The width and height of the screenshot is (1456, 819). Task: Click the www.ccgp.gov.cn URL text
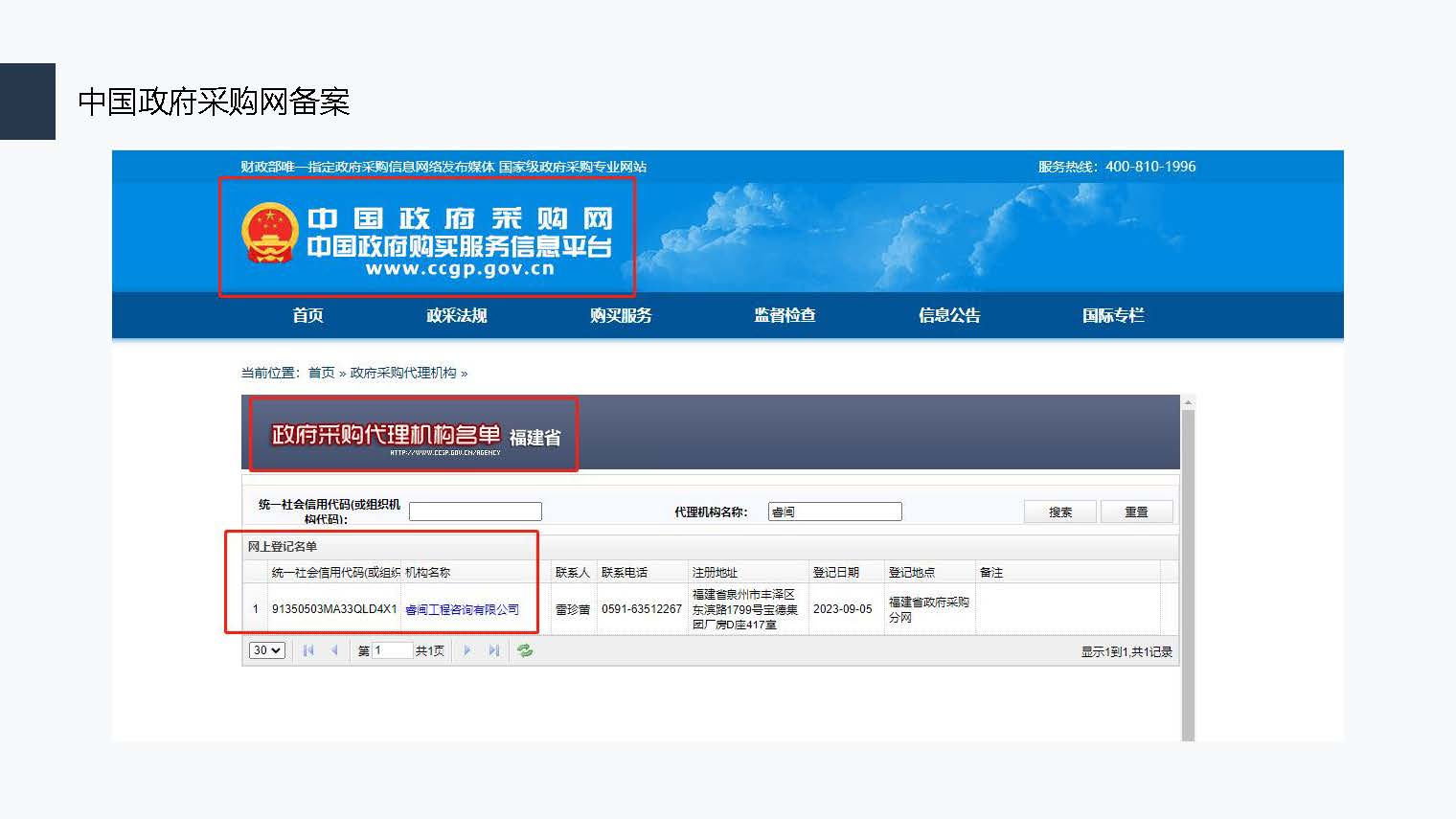(x=460, y=269)
